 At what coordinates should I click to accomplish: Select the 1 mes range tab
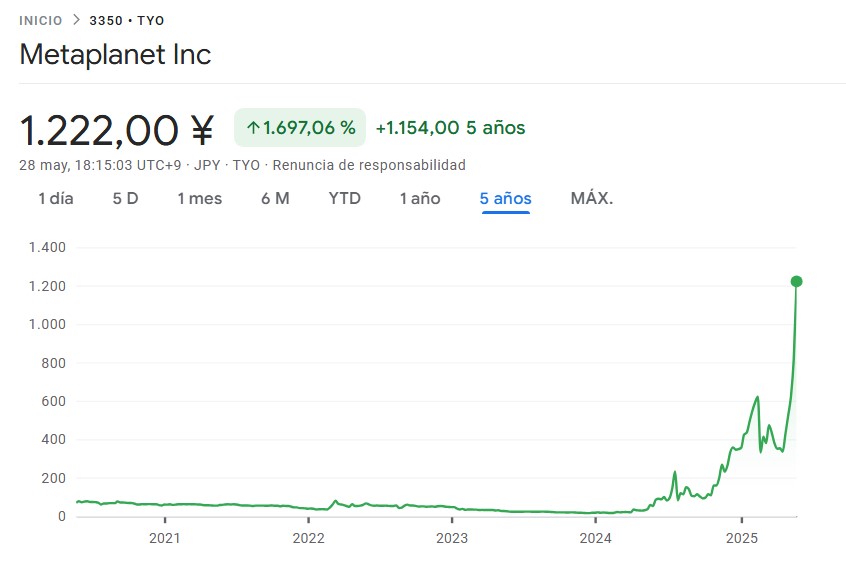pos(199,198)
